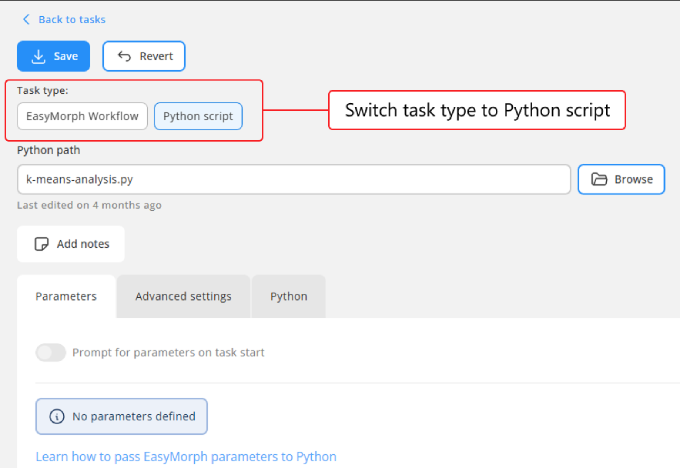The height and width of the screenshot is (468, 680).
Task: Switch to the Parameters tab
Action: (66, 296)
